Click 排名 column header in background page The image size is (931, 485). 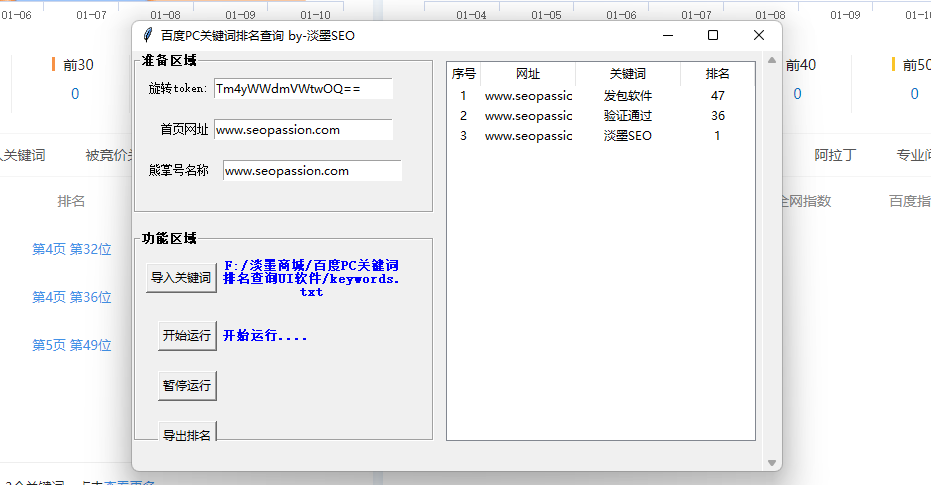coord(71,201)
